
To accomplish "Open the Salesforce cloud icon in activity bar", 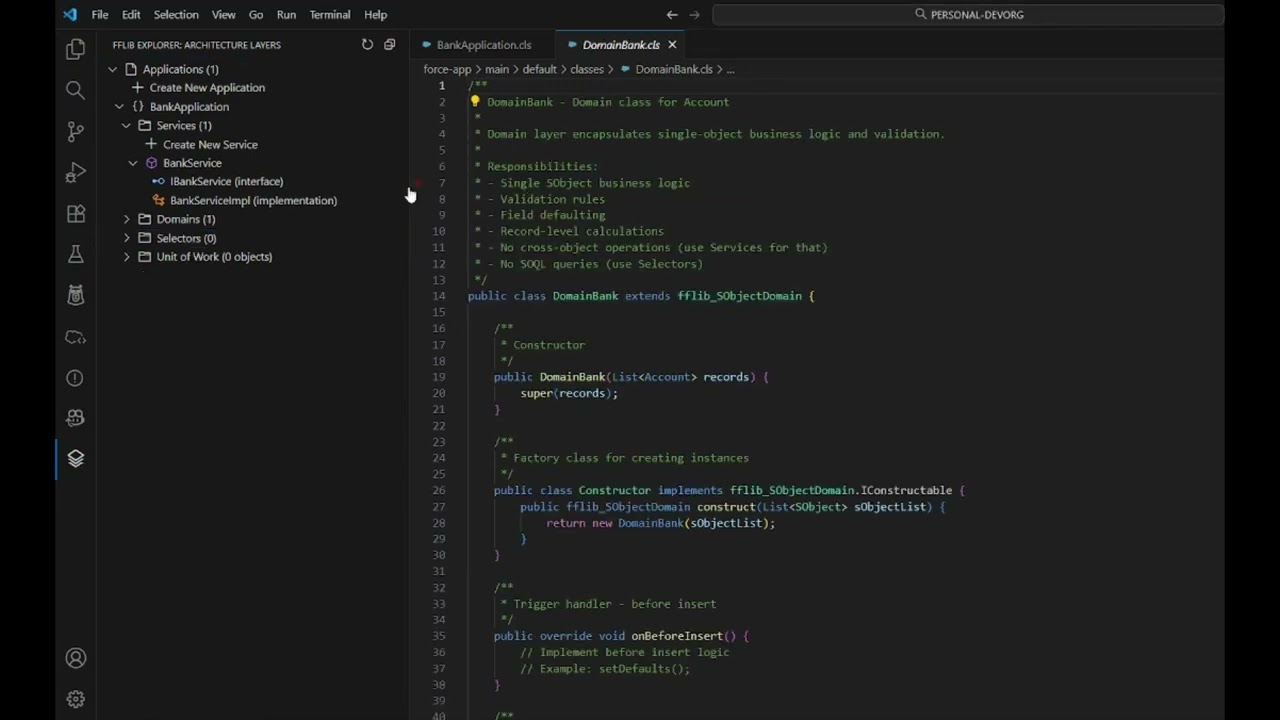I will (75, 337).
